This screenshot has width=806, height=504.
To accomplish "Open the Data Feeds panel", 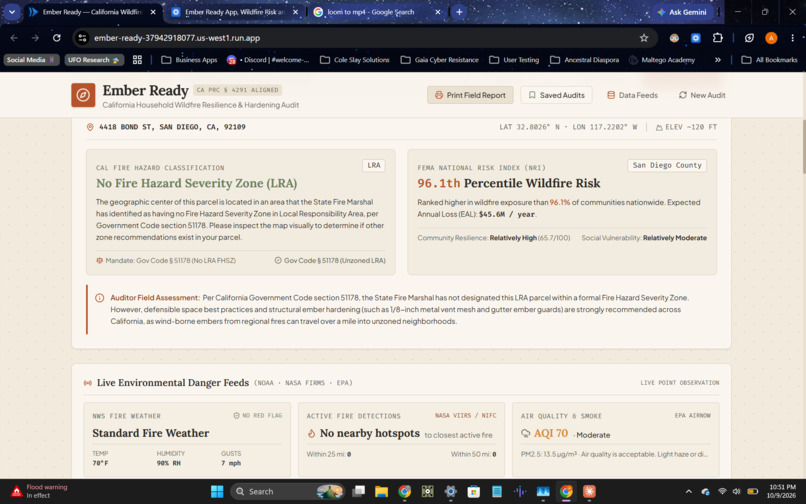I will pos(632,95).
